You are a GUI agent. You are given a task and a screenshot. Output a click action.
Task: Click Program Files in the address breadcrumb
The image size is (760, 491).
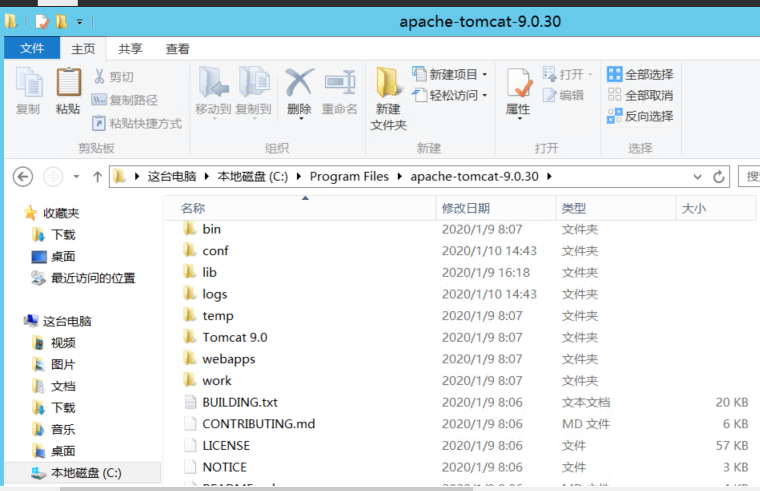349,176
